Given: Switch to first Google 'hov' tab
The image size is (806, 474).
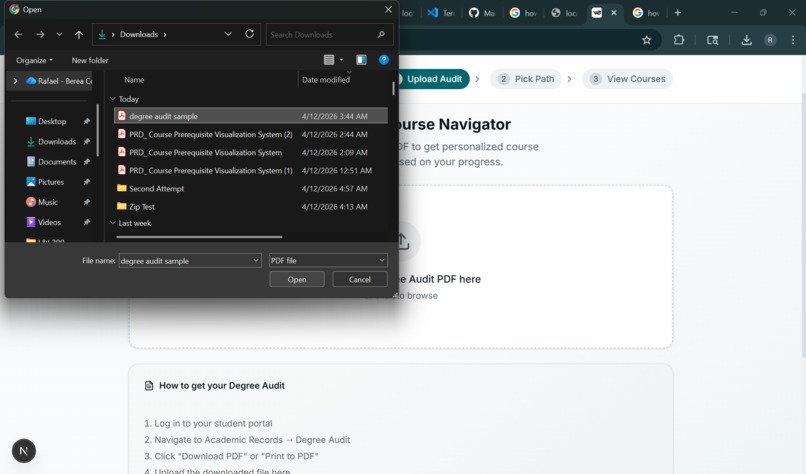Looking at the screenshot, I should [x=523, y=13].
